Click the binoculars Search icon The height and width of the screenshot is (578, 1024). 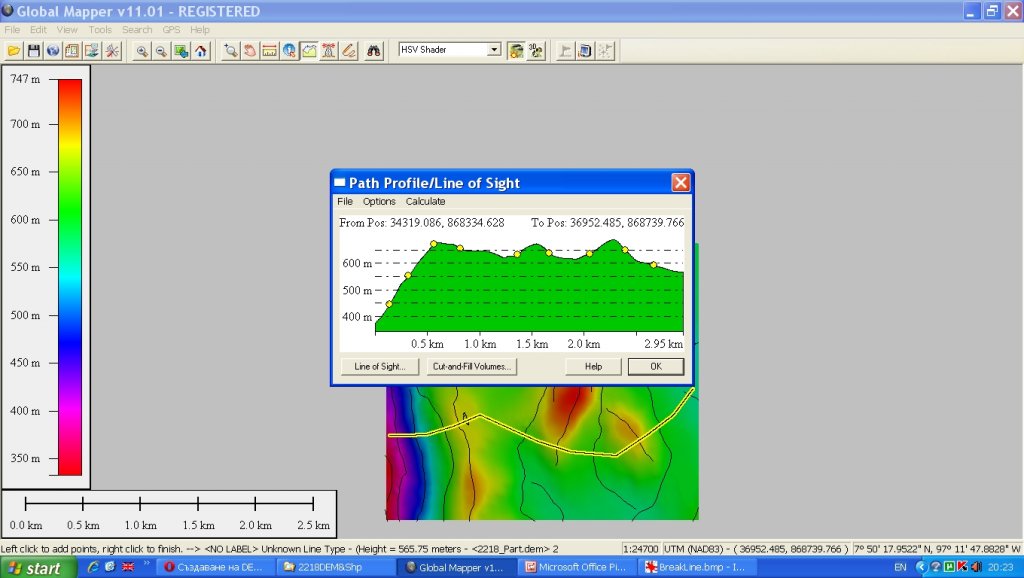(374, 50)
